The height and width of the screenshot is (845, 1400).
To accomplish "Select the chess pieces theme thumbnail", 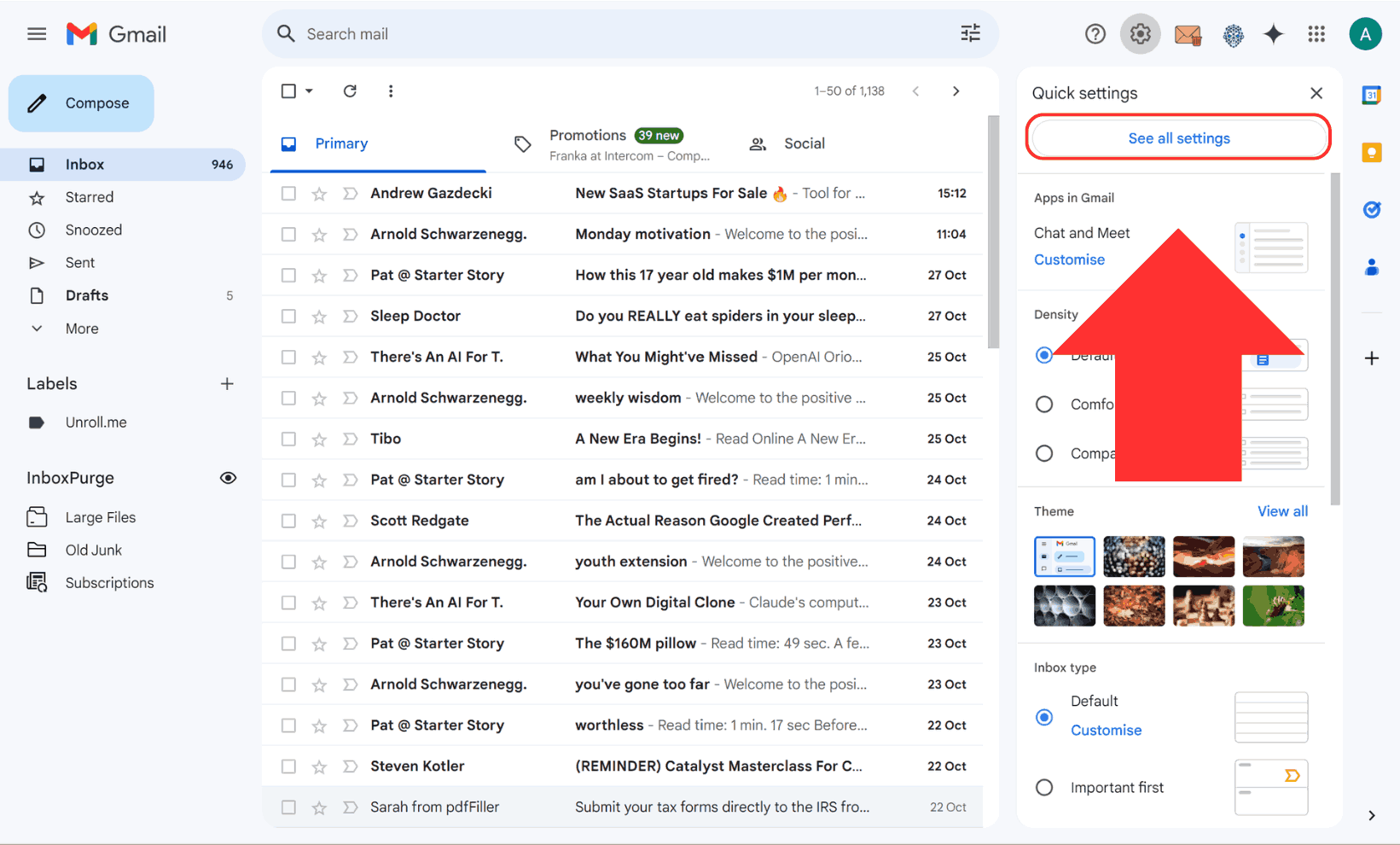I will [x=1203, y=606].
